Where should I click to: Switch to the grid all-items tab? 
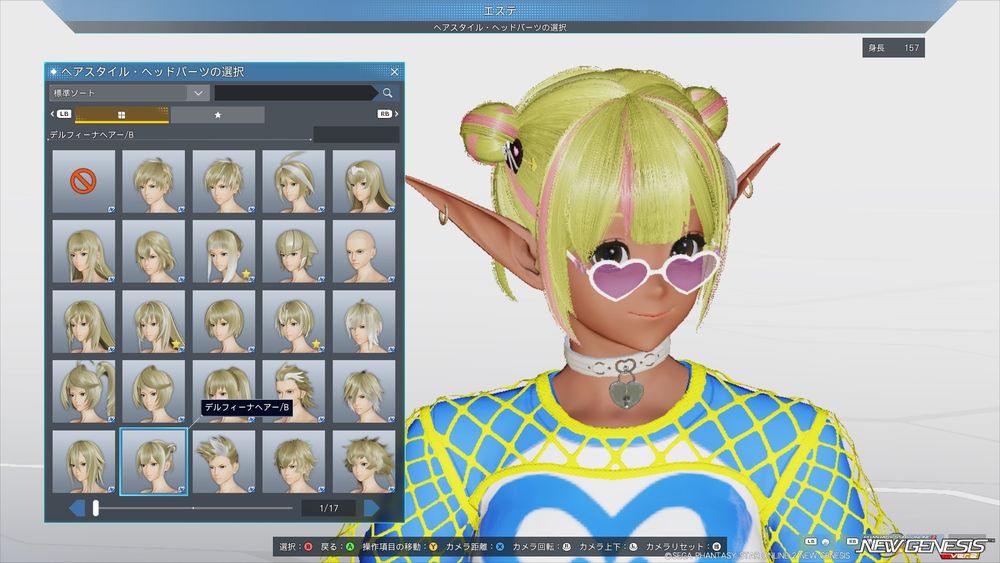122,115
